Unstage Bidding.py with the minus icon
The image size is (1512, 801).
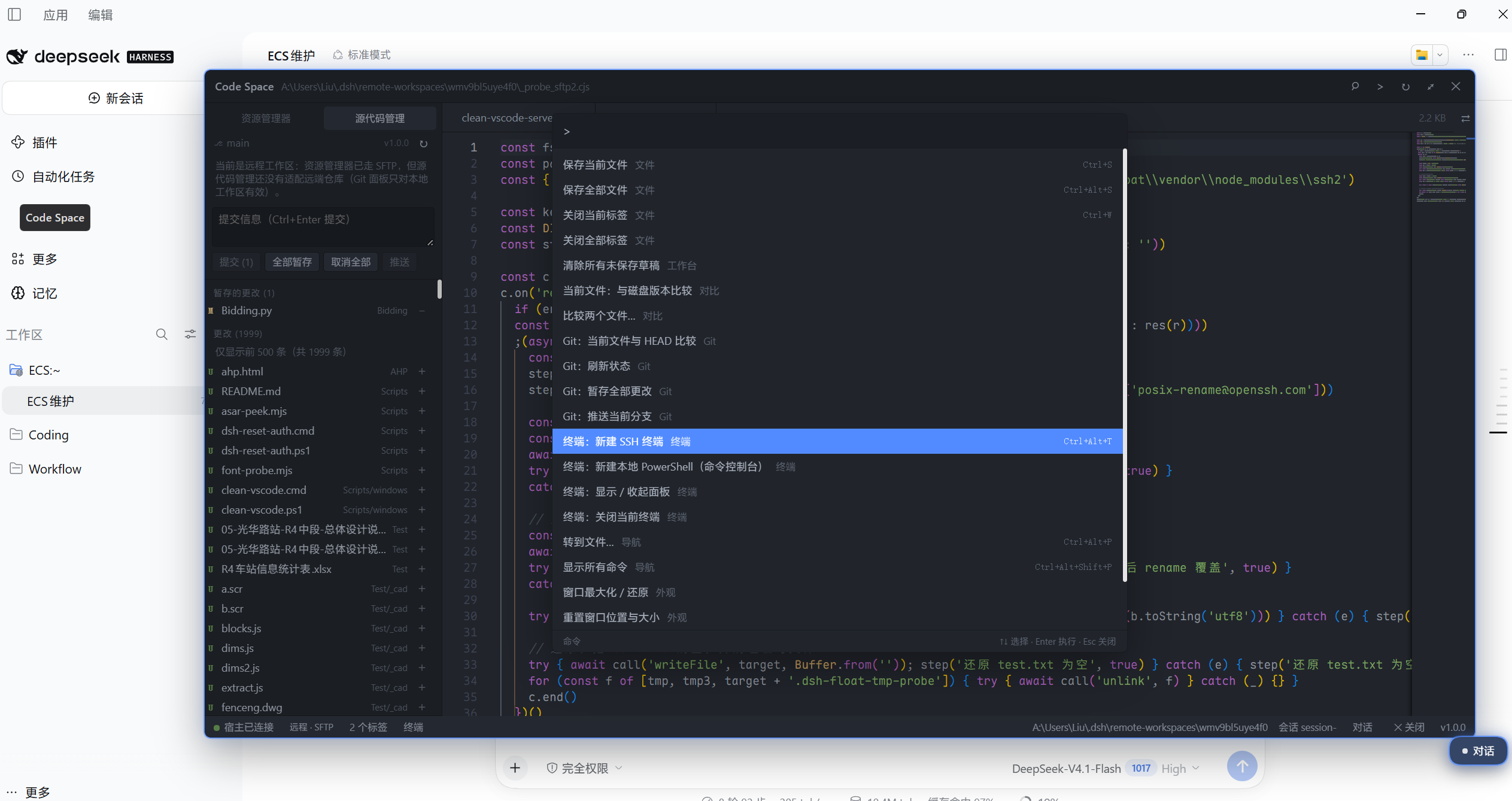point(422,311)
